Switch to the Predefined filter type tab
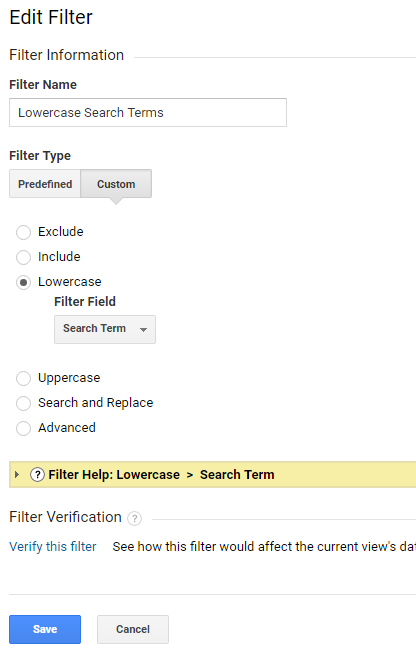This screenshot has height=650, width=416. point(45,184)
